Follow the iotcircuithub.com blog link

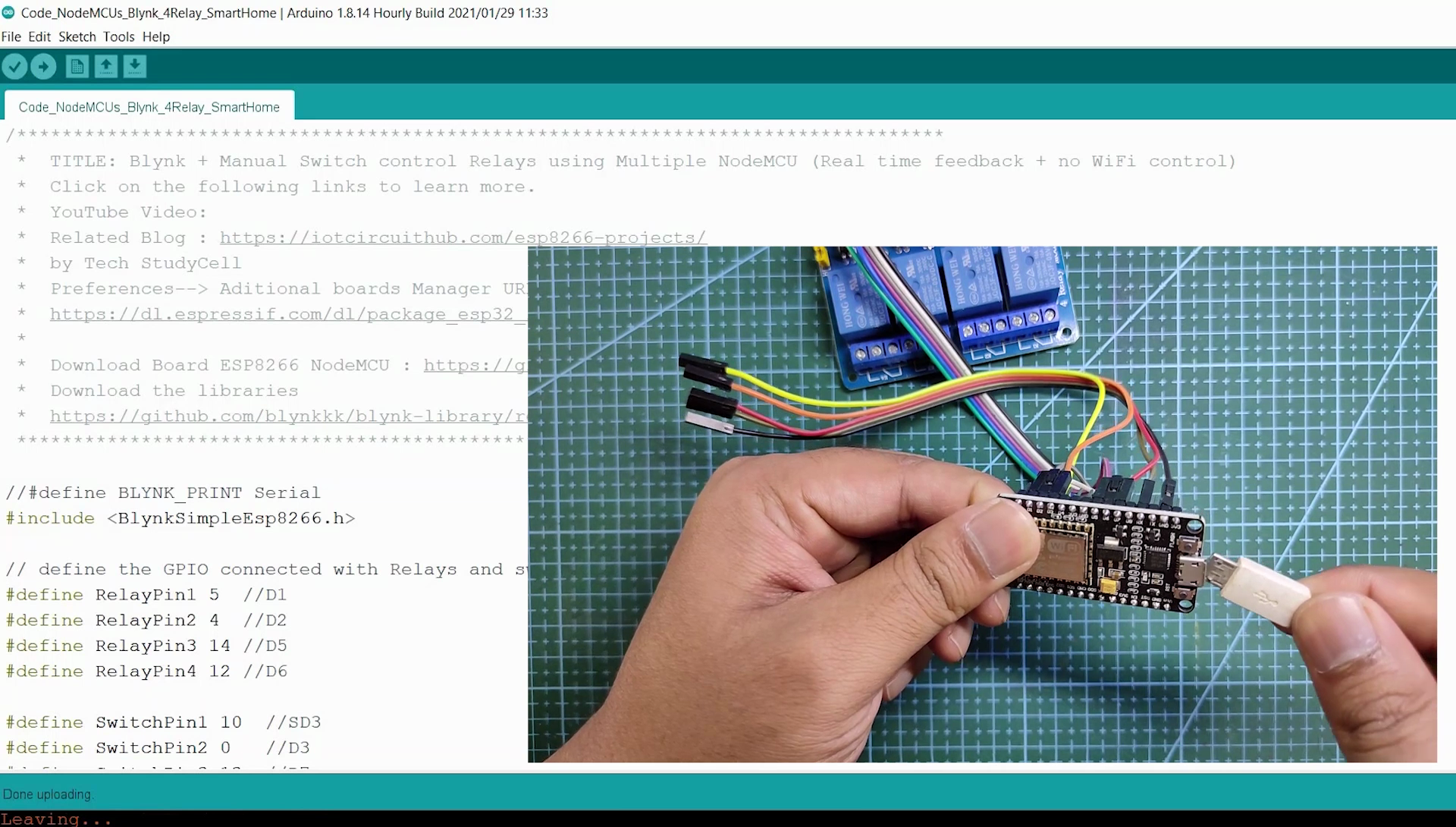click(463, 237)
